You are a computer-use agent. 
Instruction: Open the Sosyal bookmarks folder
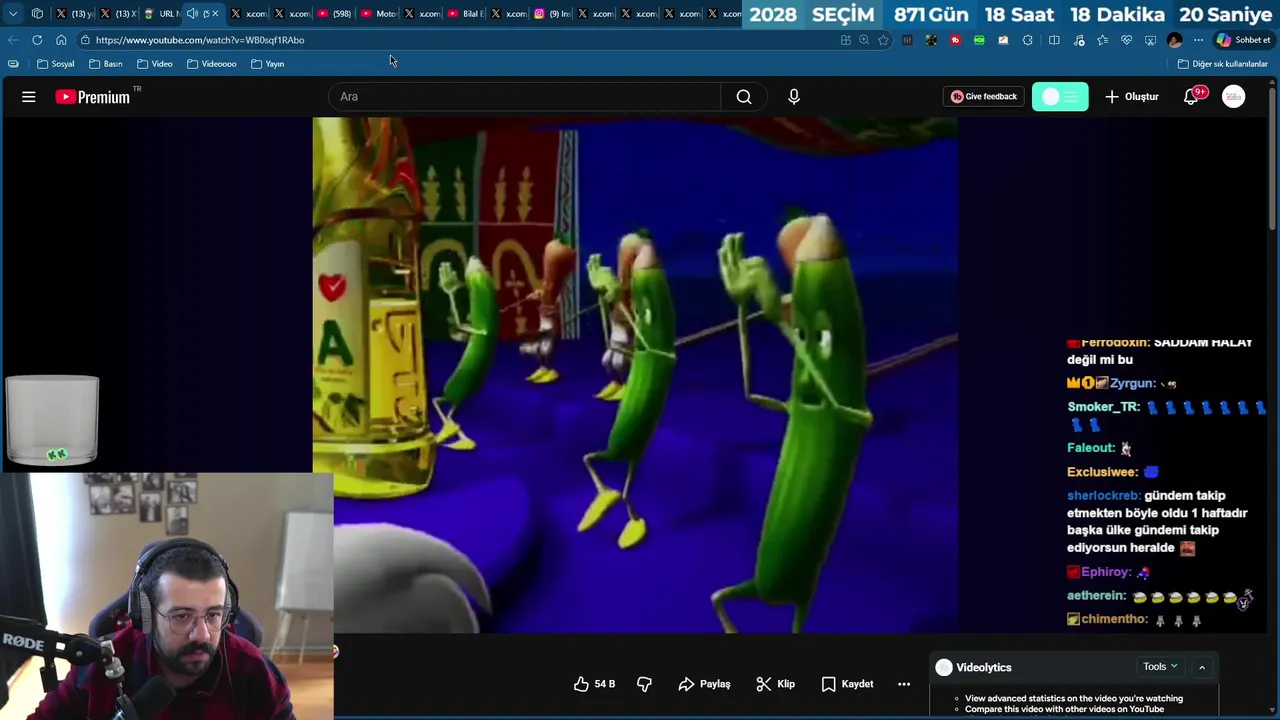(x=55, y=64)
